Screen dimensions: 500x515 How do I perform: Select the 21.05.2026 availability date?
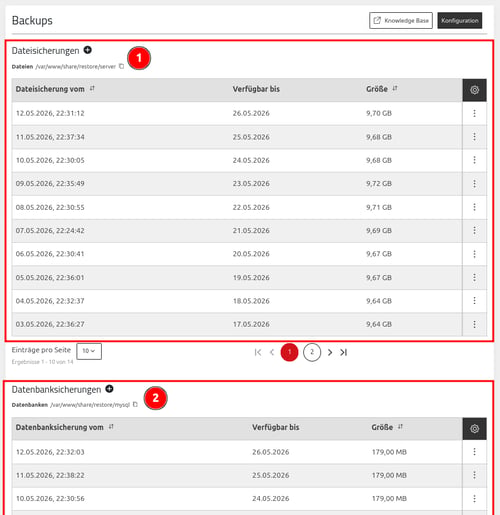[251, 230]
